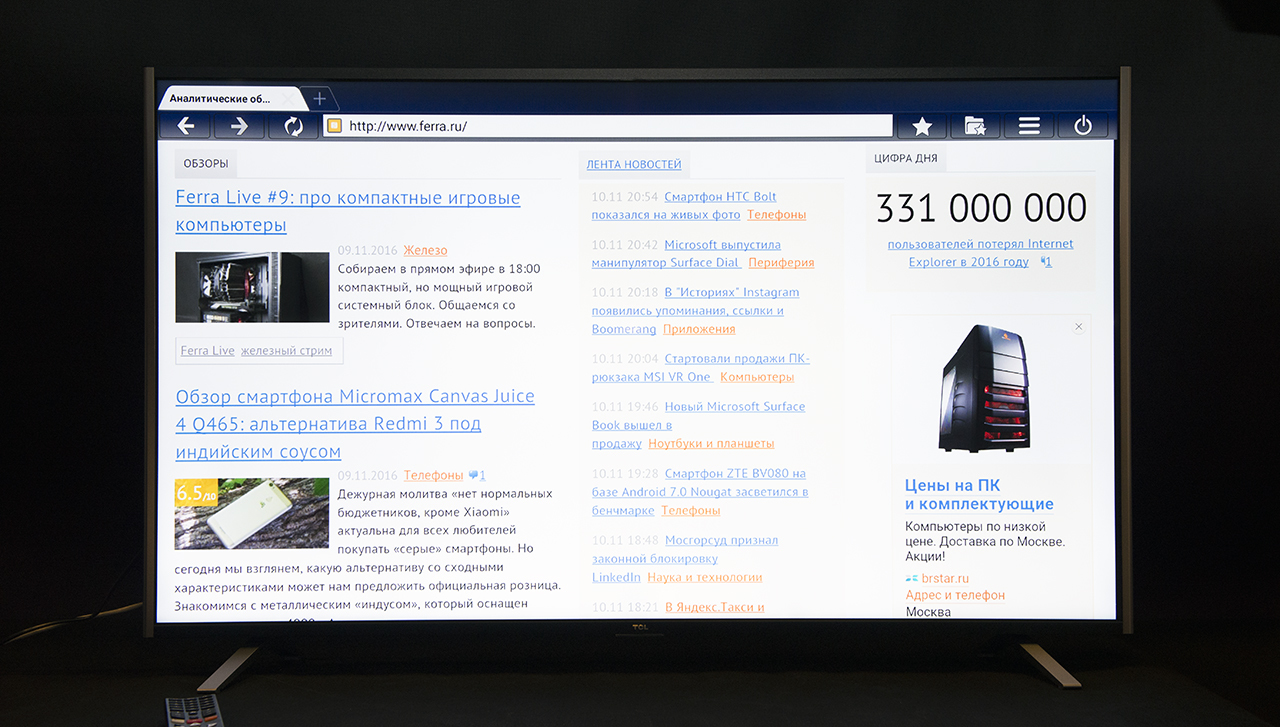Screen dimensions: 1280x727
Task: Close the PC prices advertisement
Action: (x=1078, y=327)
